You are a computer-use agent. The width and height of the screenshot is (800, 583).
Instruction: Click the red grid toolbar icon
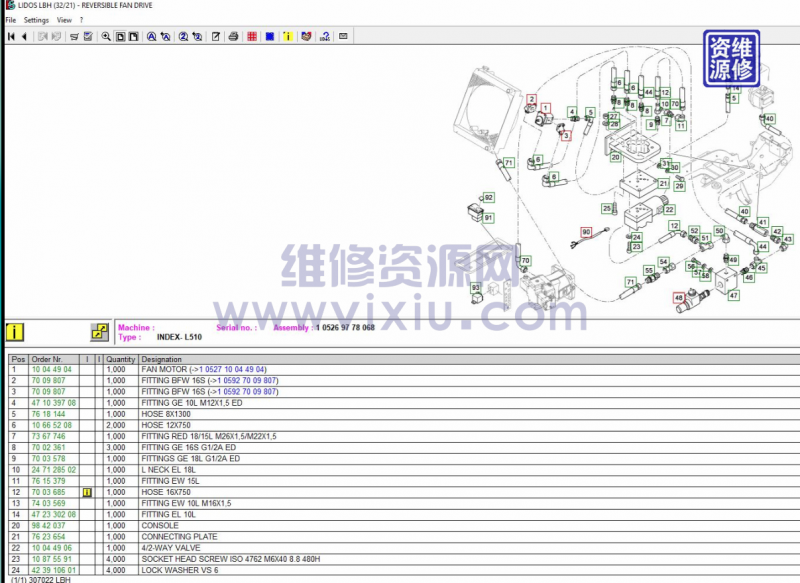252,37
